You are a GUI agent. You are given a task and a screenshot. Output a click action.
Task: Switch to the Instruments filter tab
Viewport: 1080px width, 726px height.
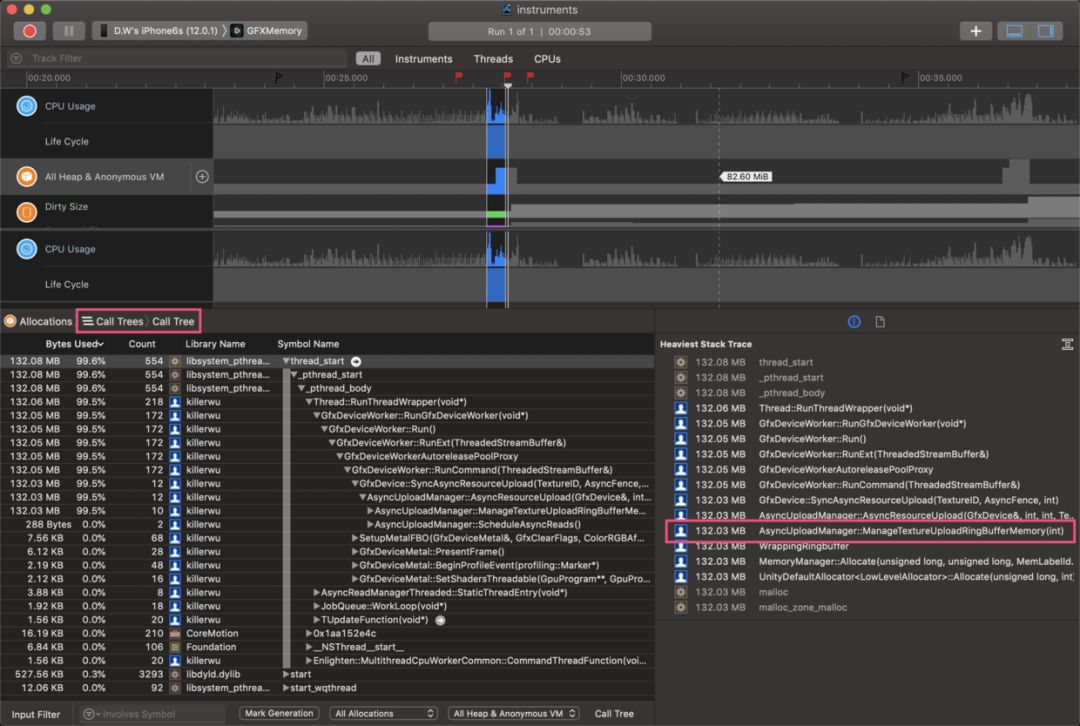pos(424,59)
